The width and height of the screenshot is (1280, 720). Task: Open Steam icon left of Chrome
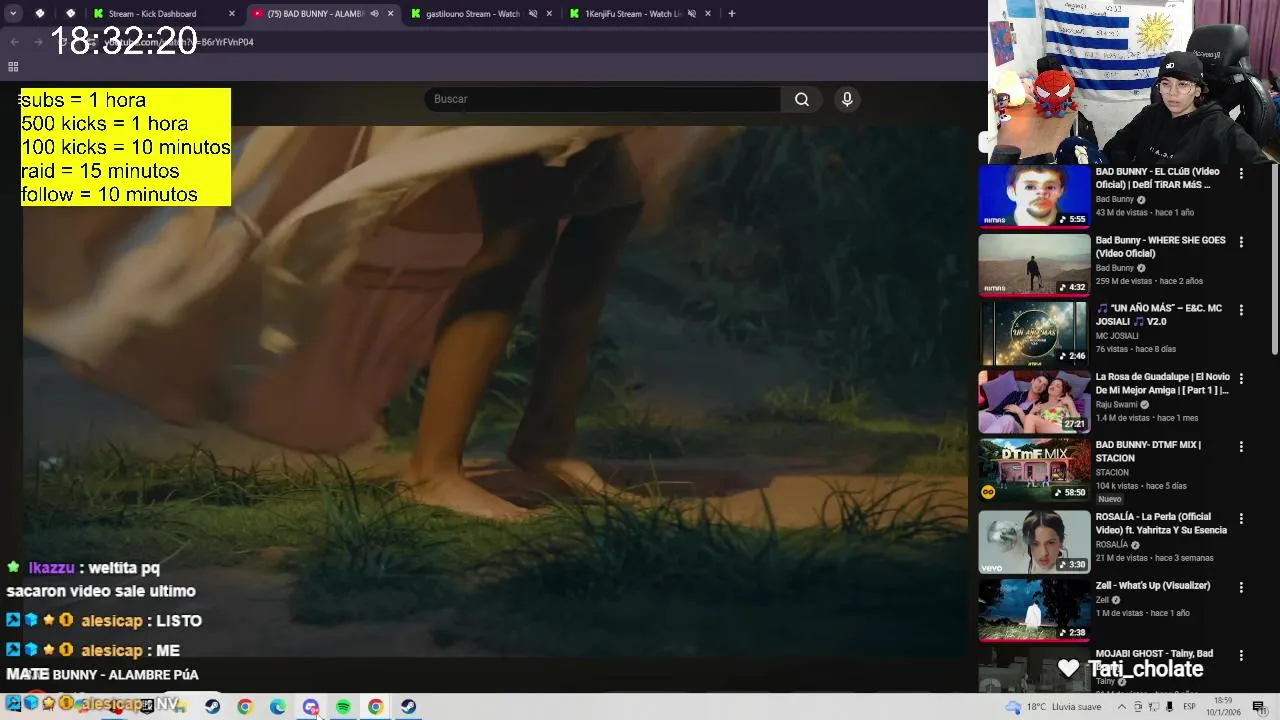[x=212, y=707]
